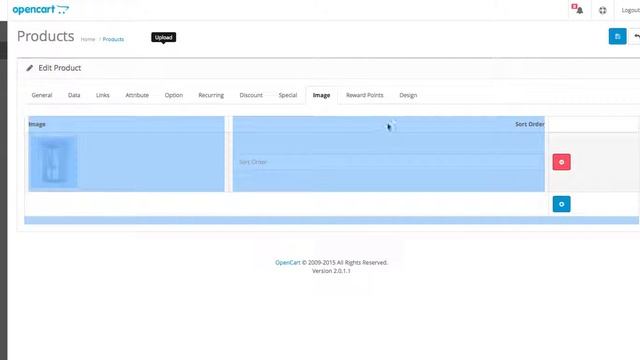
Task: Focus the Sort Order input field
Action: coord(388,162)
